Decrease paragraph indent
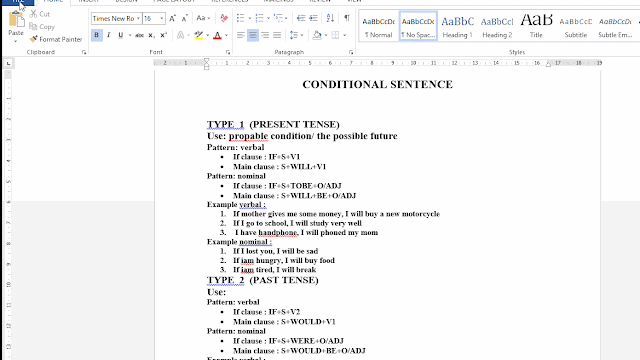 [301, 18]
